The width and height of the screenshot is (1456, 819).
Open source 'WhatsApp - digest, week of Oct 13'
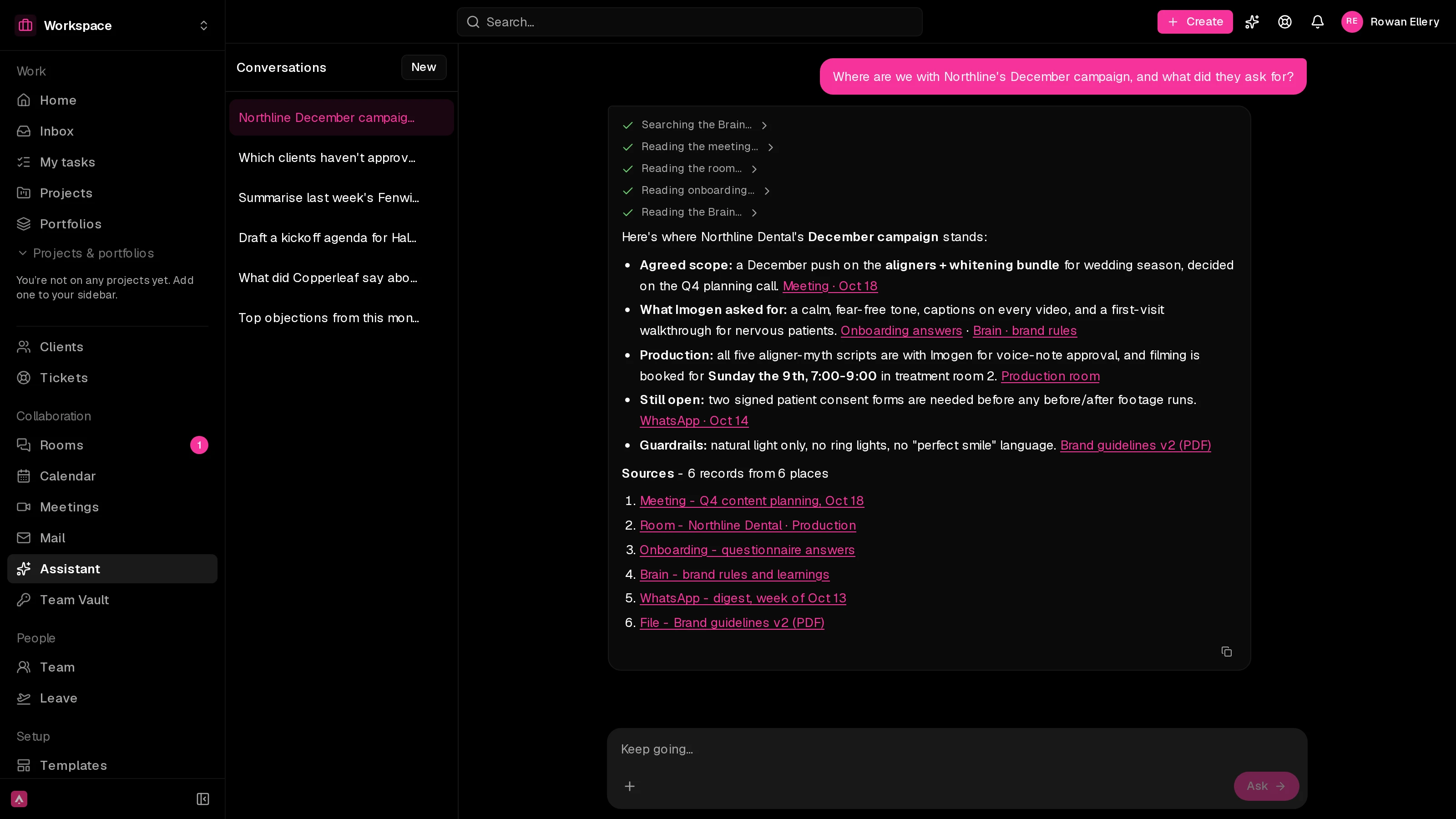coord(743,598)
